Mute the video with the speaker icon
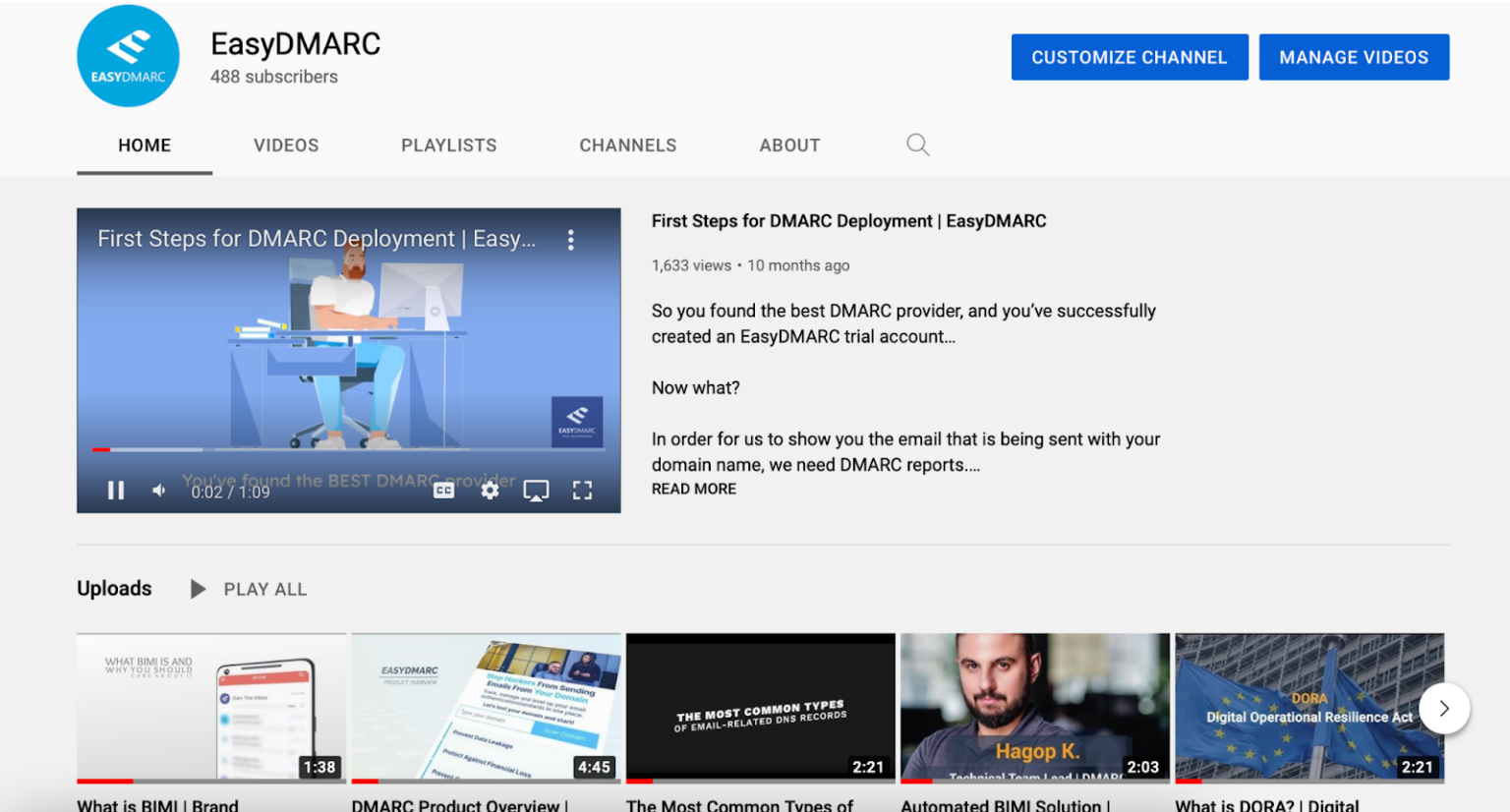This screenshot has height=812, width=1510. coord(158,490)
